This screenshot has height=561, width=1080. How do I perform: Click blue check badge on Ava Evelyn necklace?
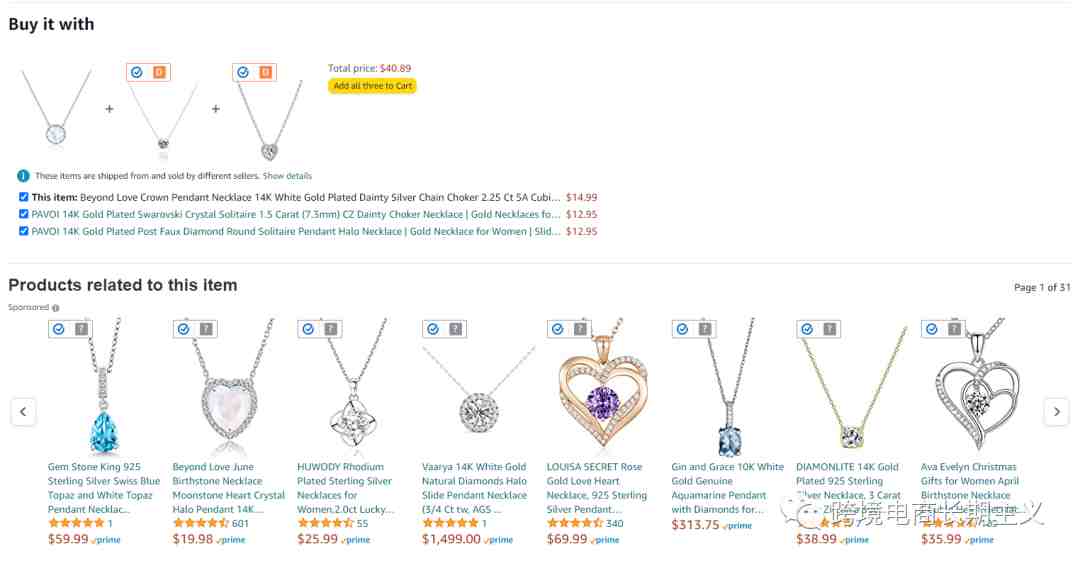pos(932,329)
